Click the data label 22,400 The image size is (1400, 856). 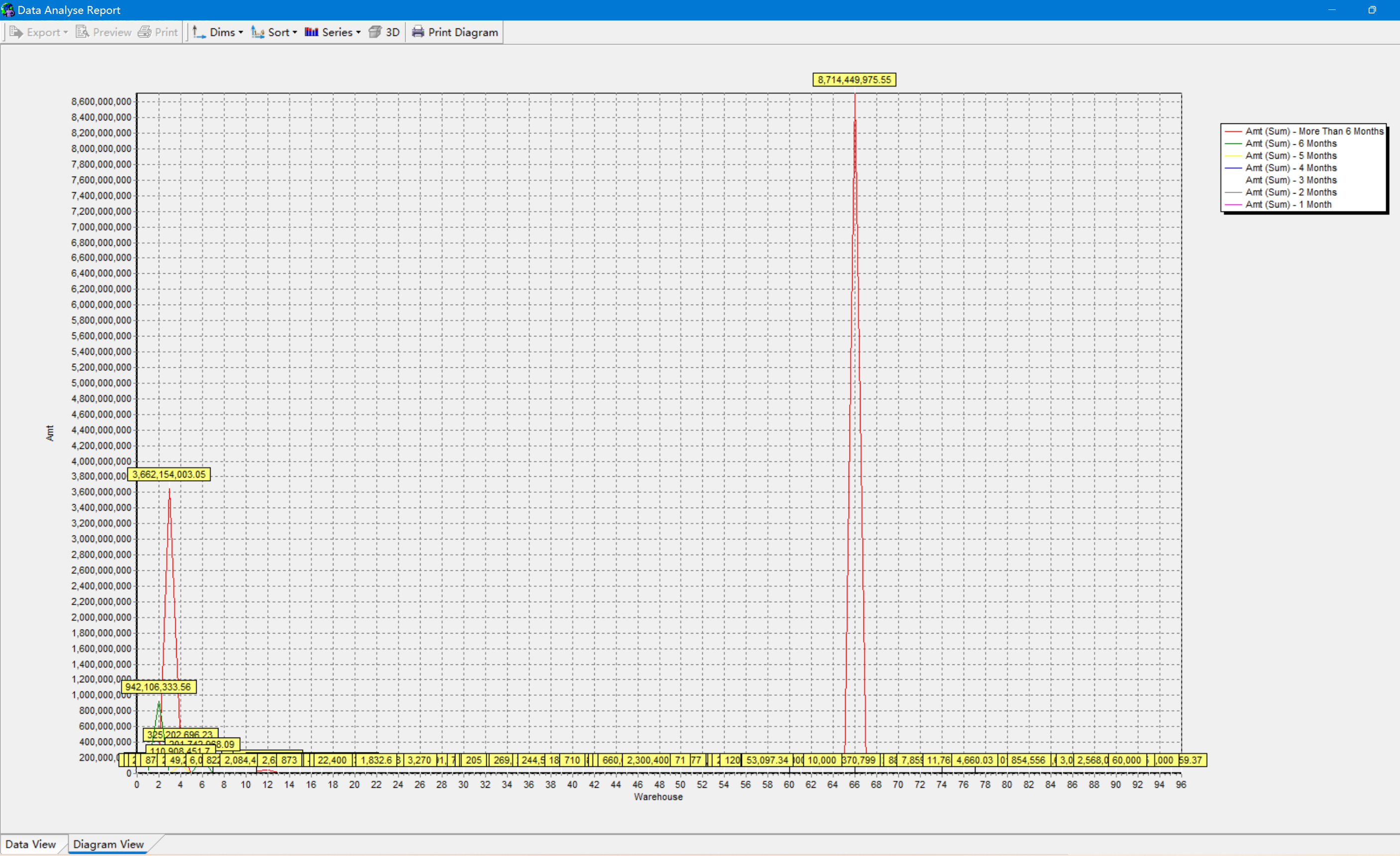[x=332, y=760]
